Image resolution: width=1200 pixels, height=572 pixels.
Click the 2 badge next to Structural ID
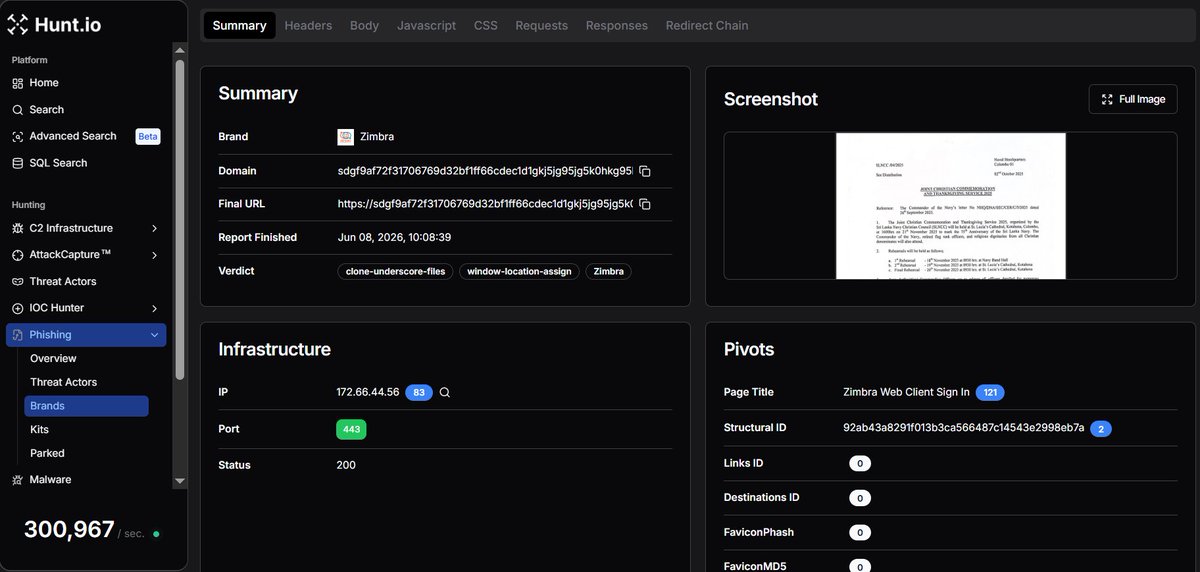click(1101, 428)
